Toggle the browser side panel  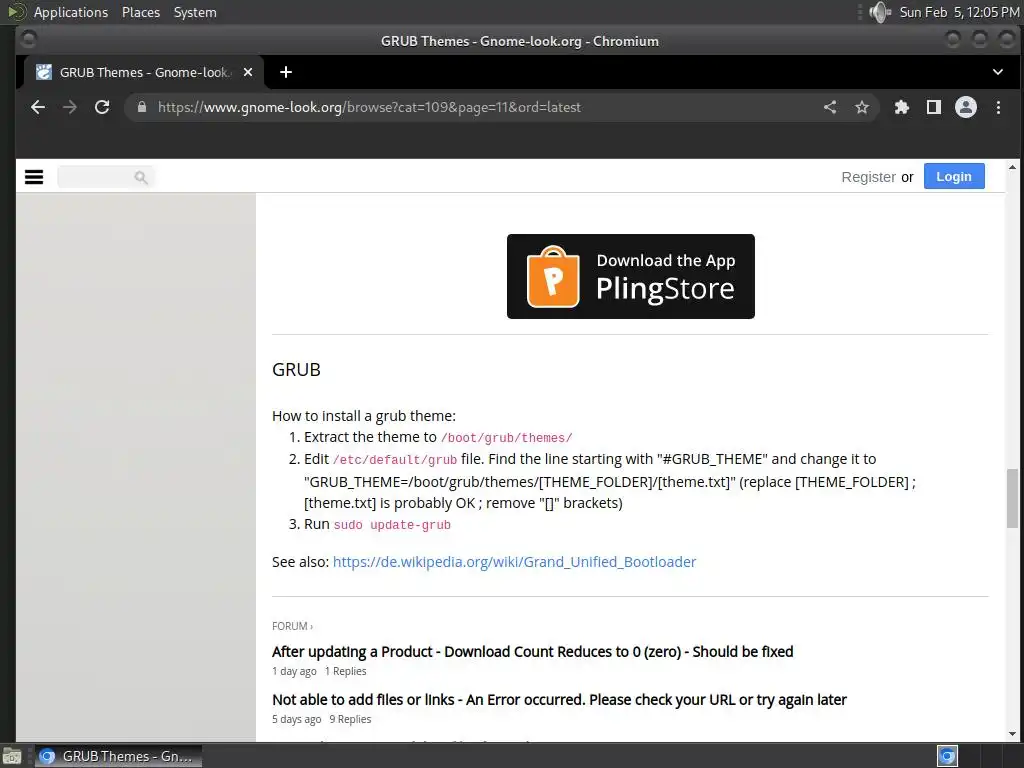934,107
